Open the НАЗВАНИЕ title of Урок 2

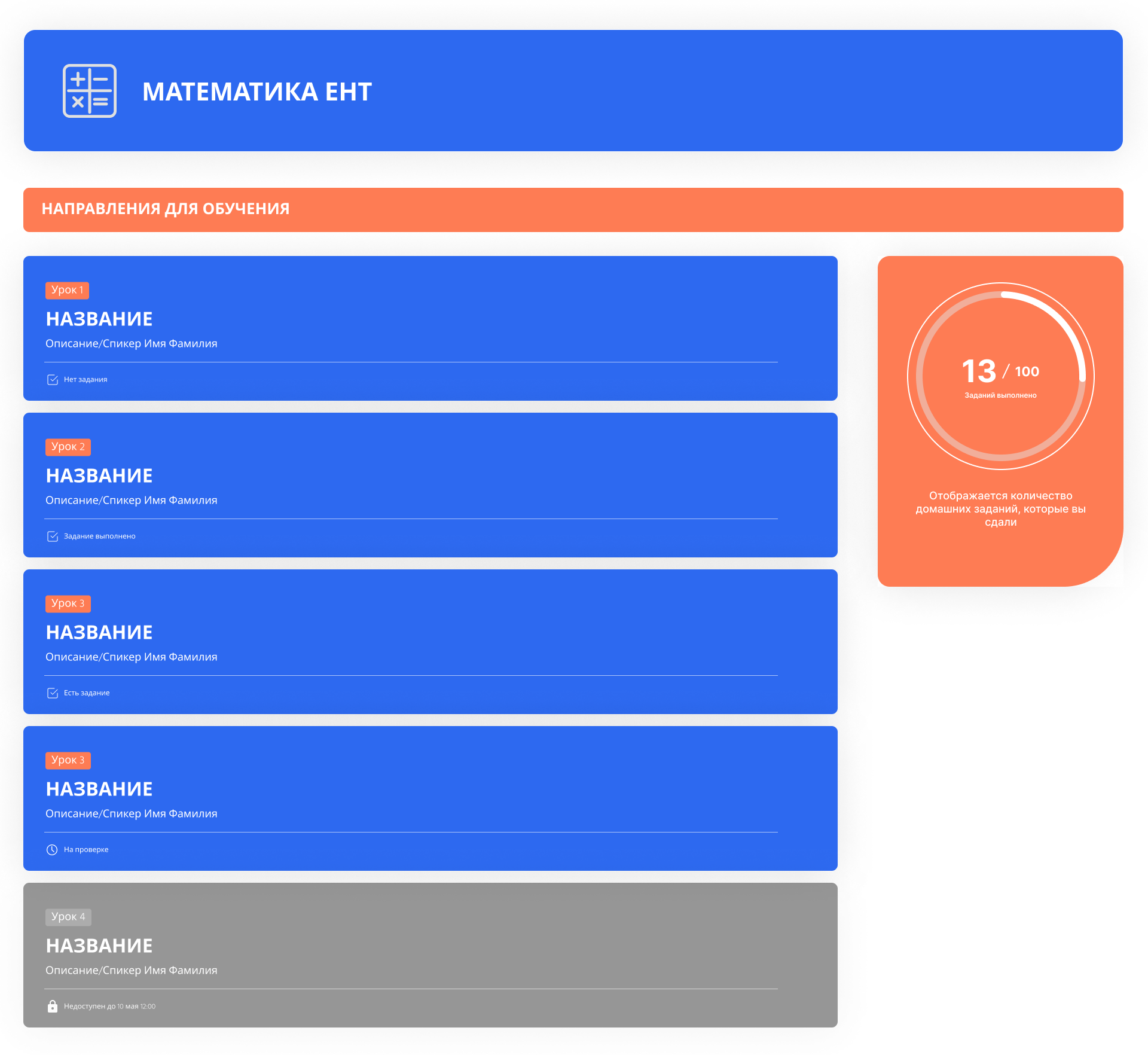tap(99, 475)
